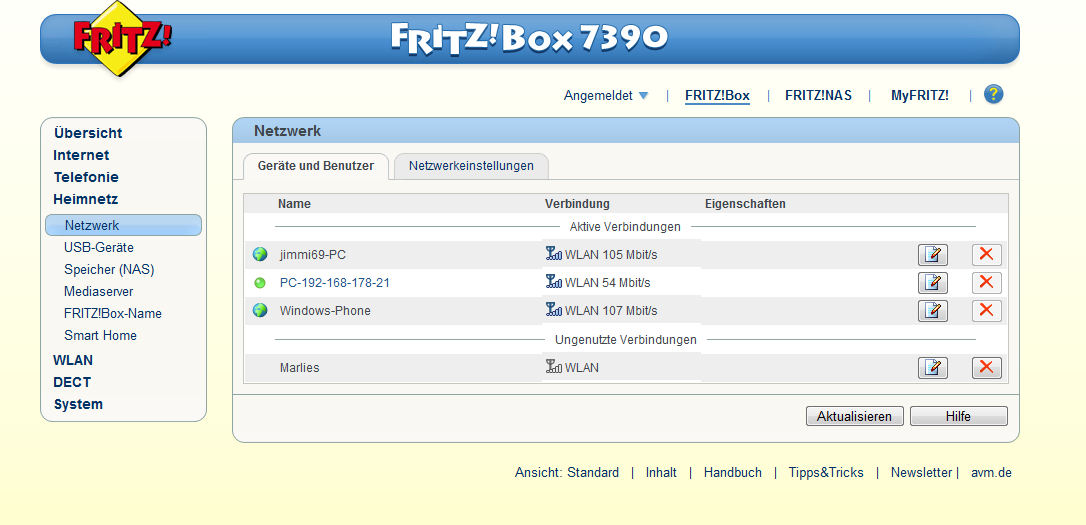Click the jimmi69-PC device name
This screenshot has height=525, width=1086.
coord(312,255)
